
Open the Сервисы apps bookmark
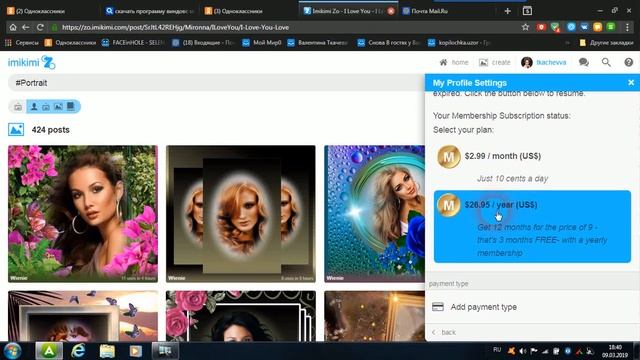[21, 42]
